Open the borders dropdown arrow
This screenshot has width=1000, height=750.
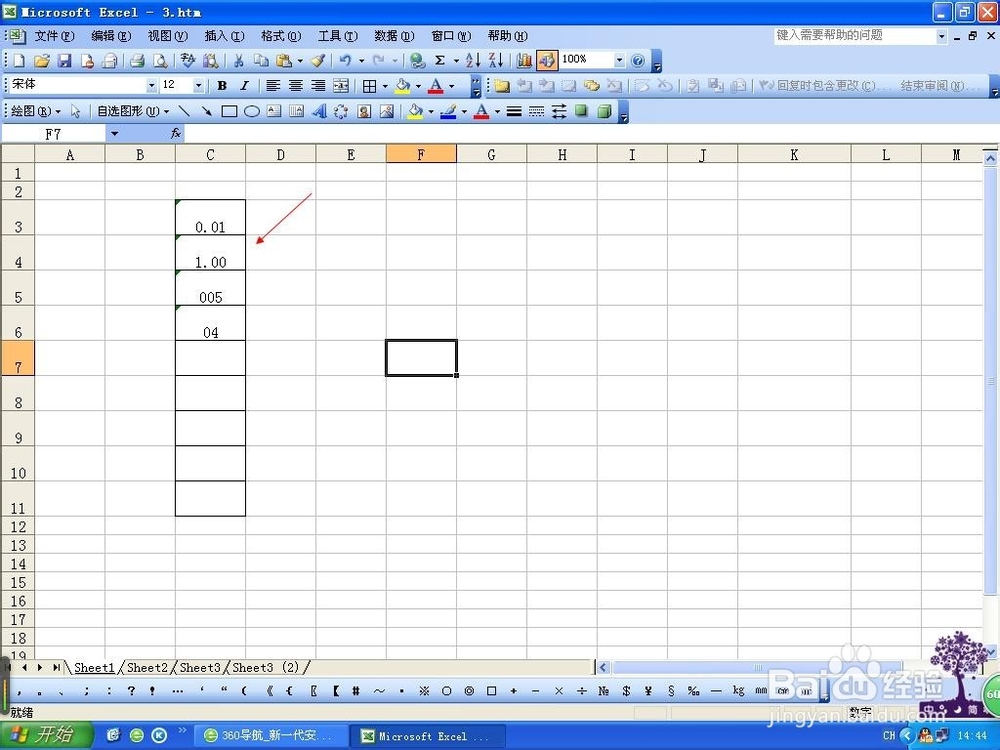385,85
